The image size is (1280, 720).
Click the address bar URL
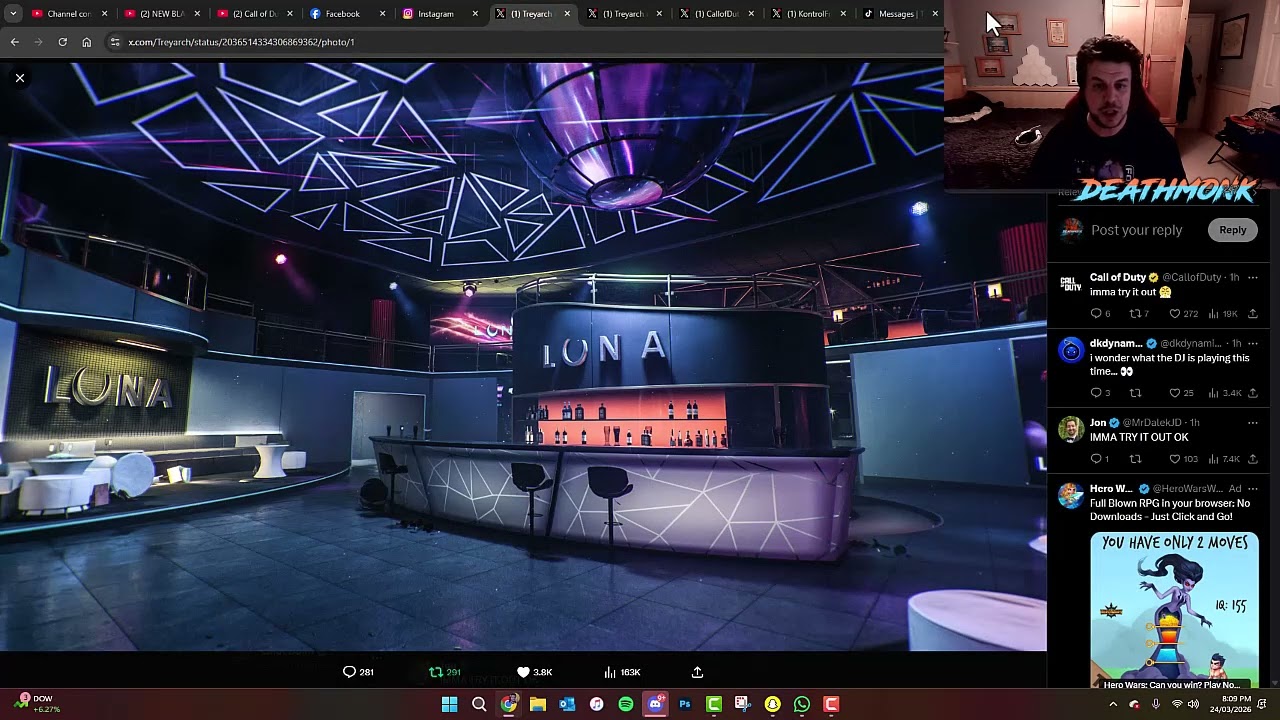[x=241, y=42]
